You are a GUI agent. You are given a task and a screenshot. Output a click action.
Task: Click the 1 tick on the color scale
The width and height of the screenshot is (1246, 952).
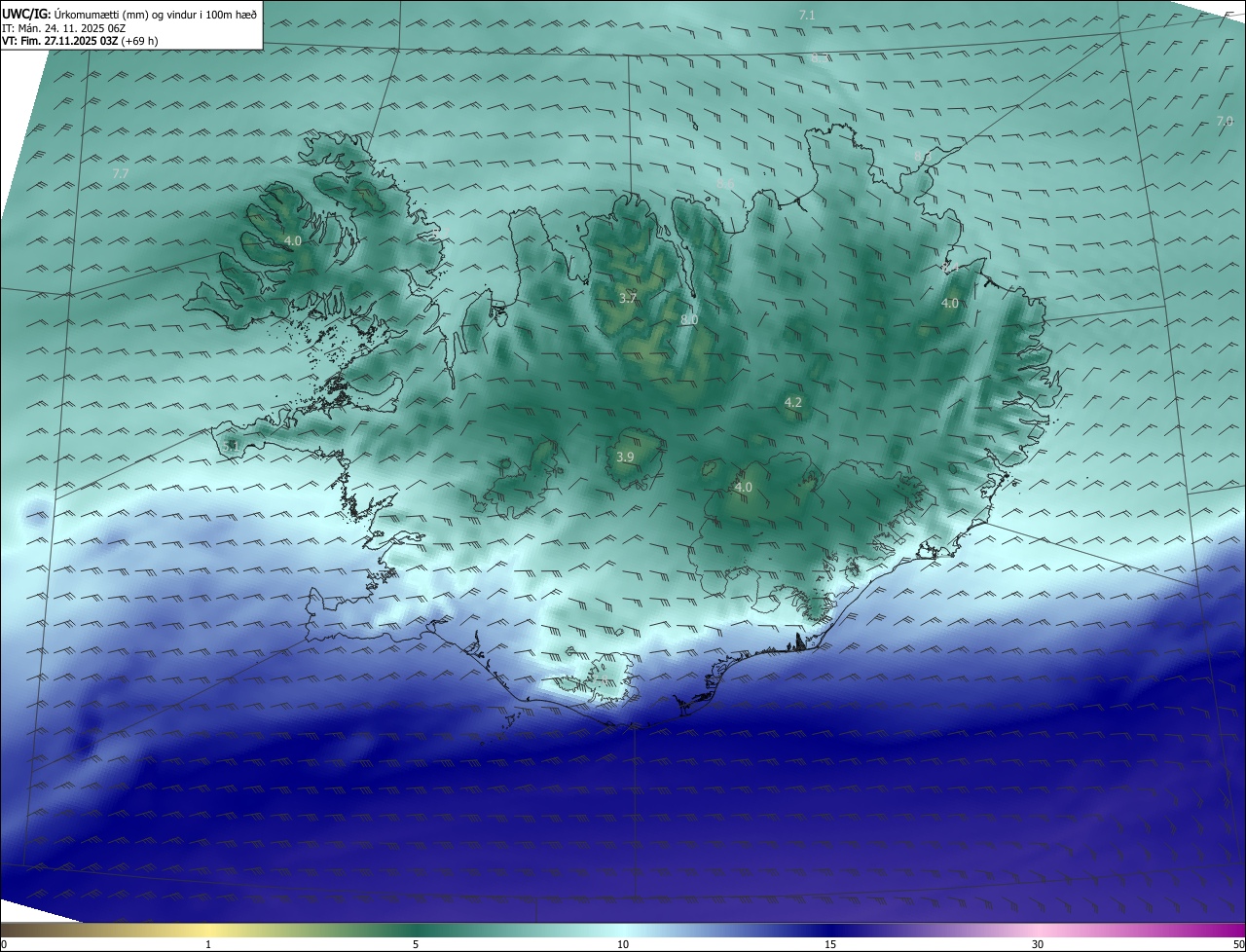(x=209, y=944)
